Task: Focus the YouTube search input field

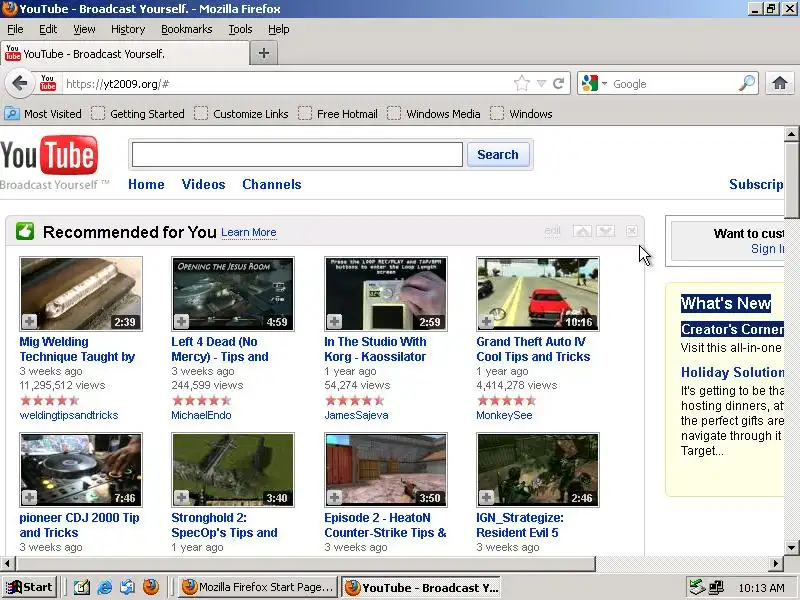Action: [297, 155]
